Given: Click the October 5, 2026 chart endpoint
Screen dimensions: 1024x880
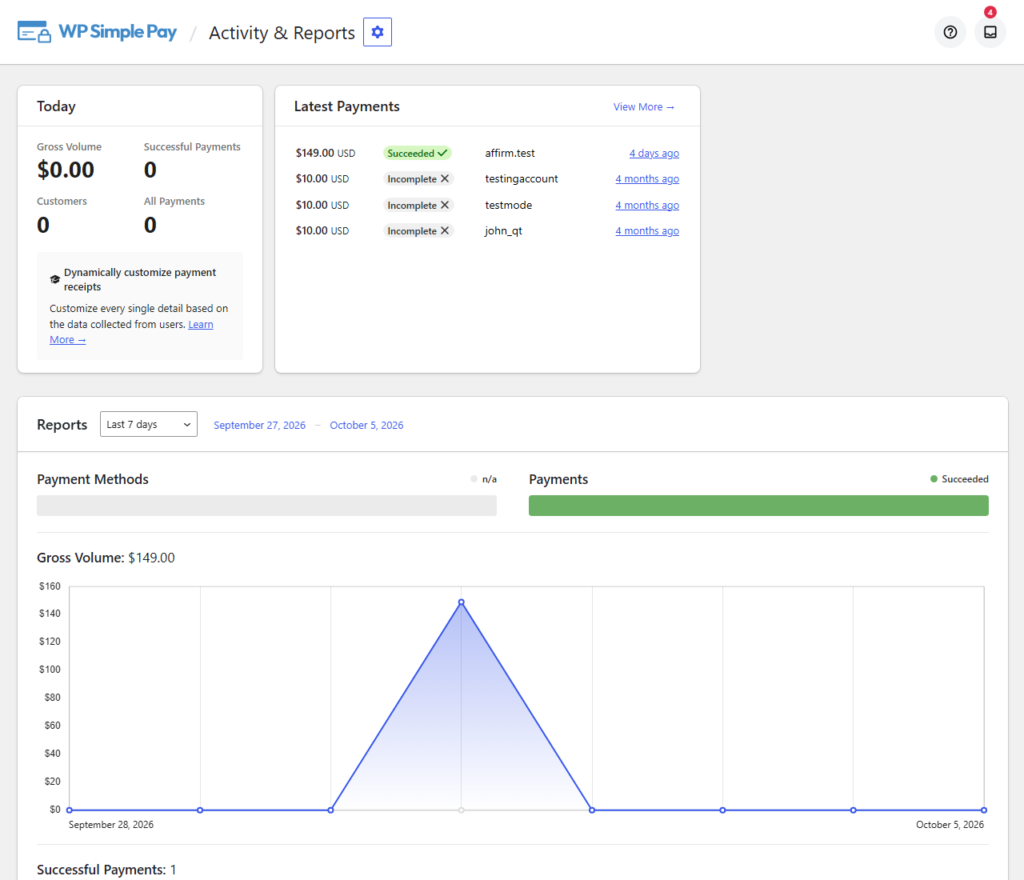Looking at the screenshot, I should [x=984, y=810].
